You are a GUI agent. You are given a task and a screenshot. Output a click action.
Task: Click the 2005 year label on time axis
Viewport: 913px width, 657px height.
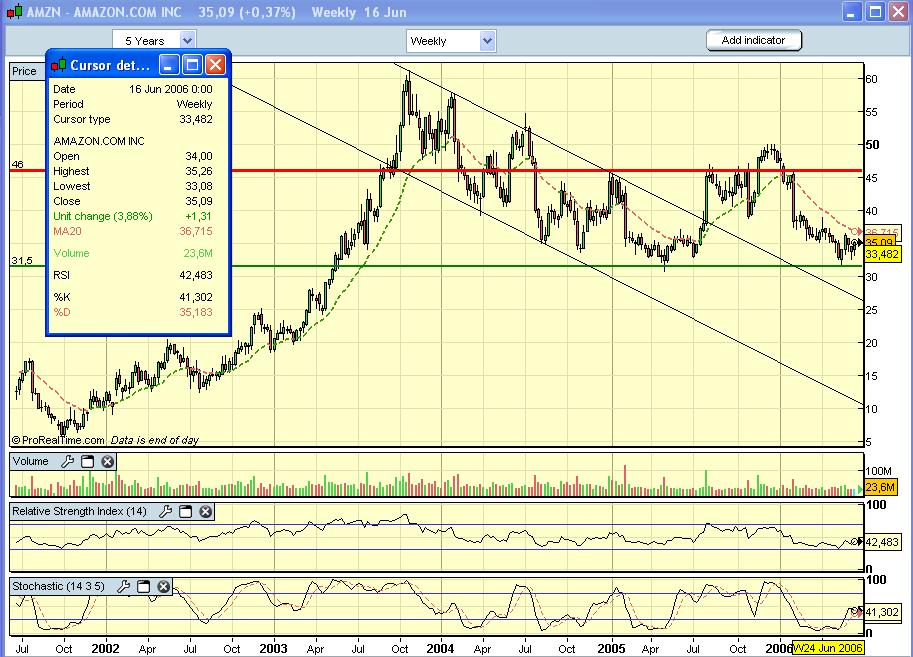(611, 648)
